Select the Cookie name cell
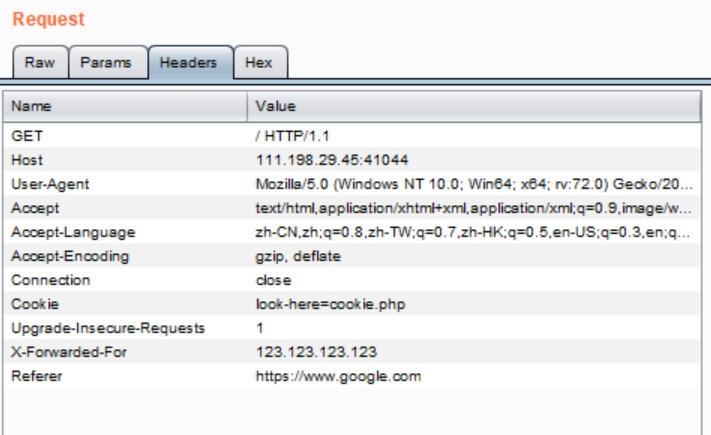711x435 pixels. [125, 304]
